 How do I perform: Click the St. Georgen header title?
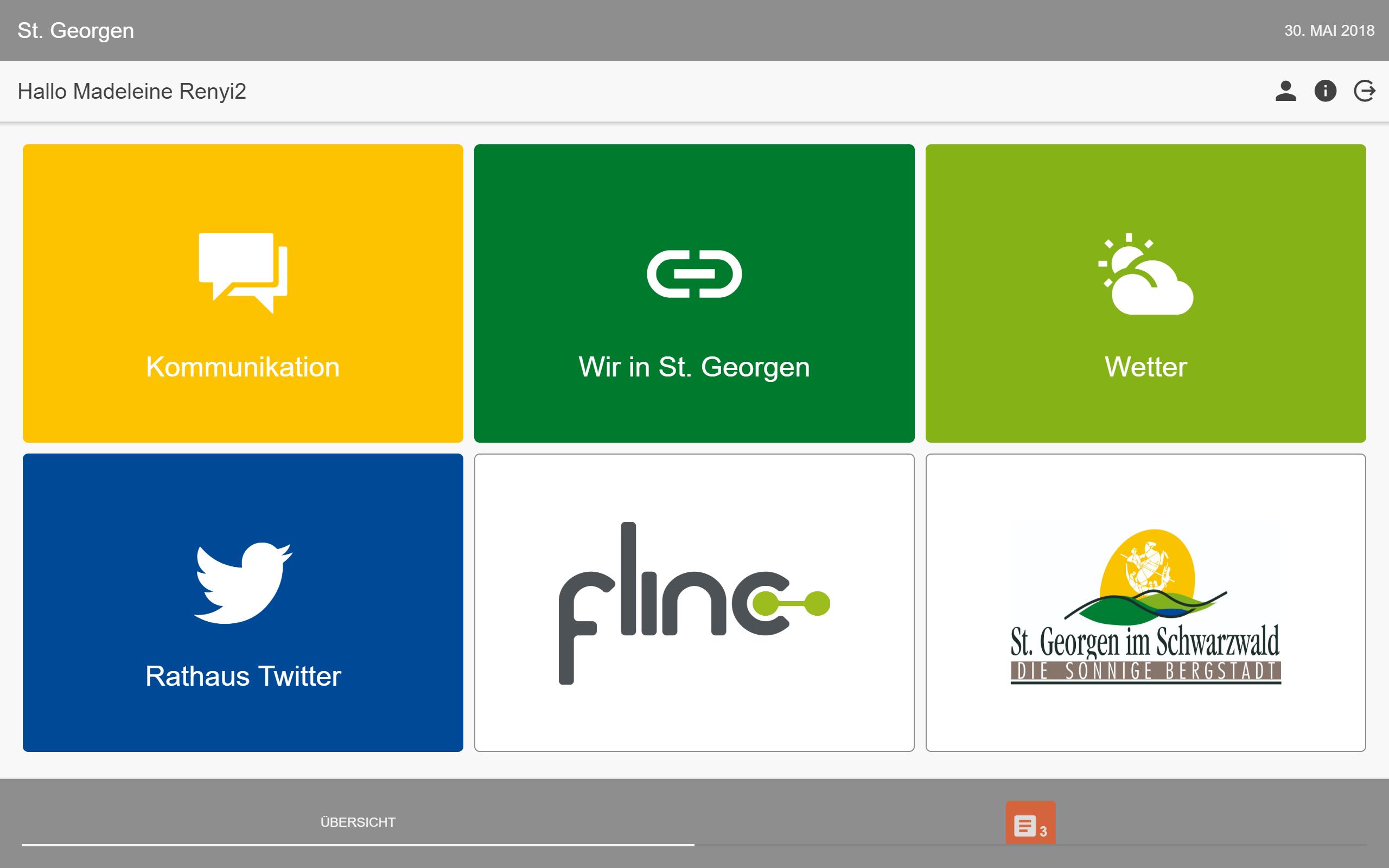click(x=76, y=30)
